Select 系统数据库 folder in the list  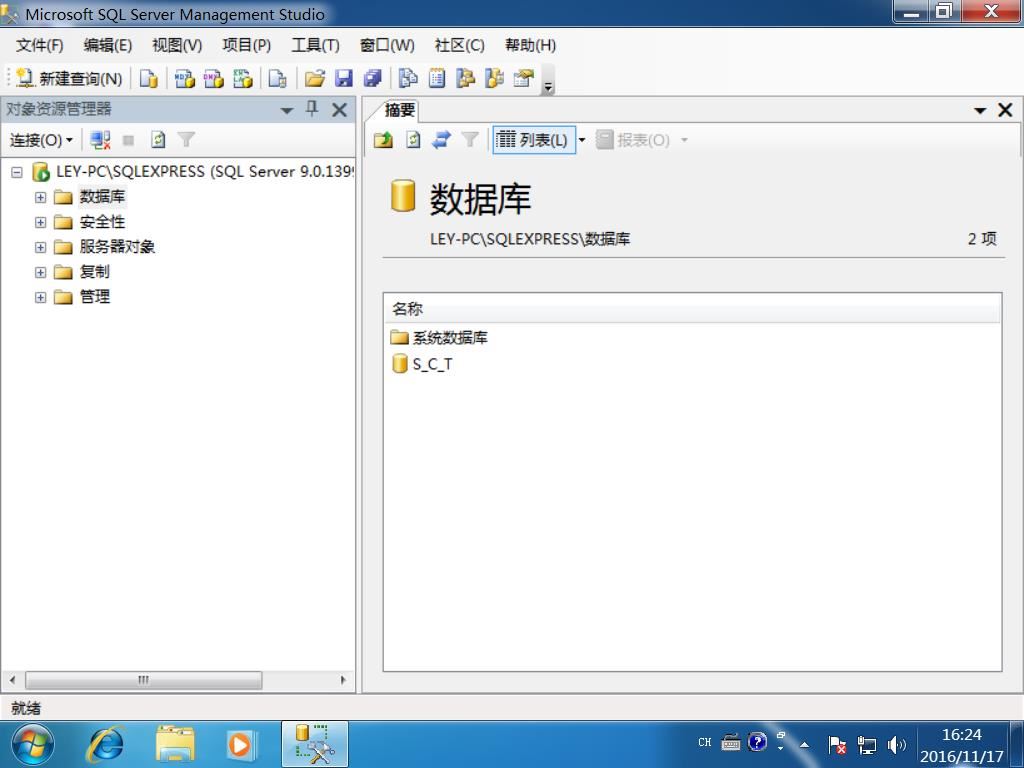[439, 337]
